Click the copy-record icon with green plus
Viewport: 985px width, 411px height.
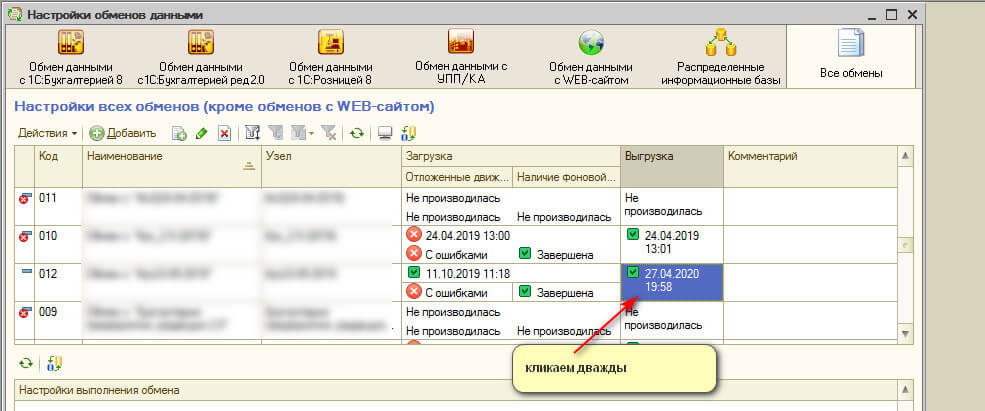[180, 133]
